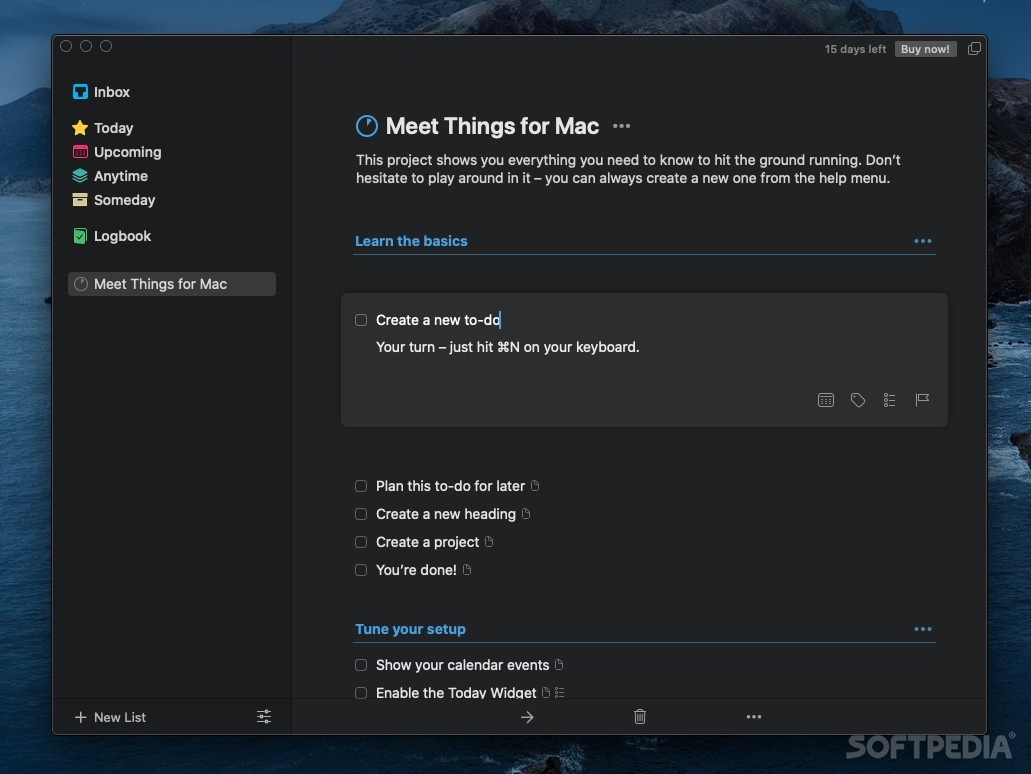Image resolution: width=1031 pixels, height=774 pixels.
Task: Click note icon beside You're done!
Action: (x=467, y=569)
